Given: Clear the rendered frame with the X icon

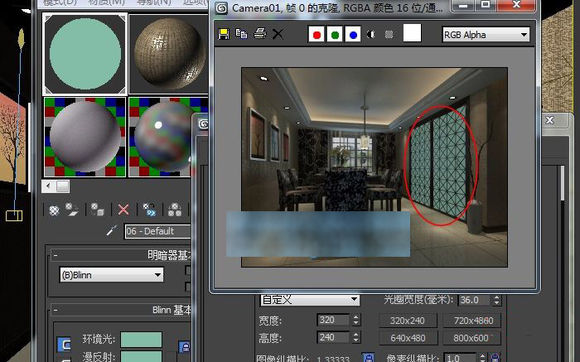Looking at the screenshot, I should 277,34.
